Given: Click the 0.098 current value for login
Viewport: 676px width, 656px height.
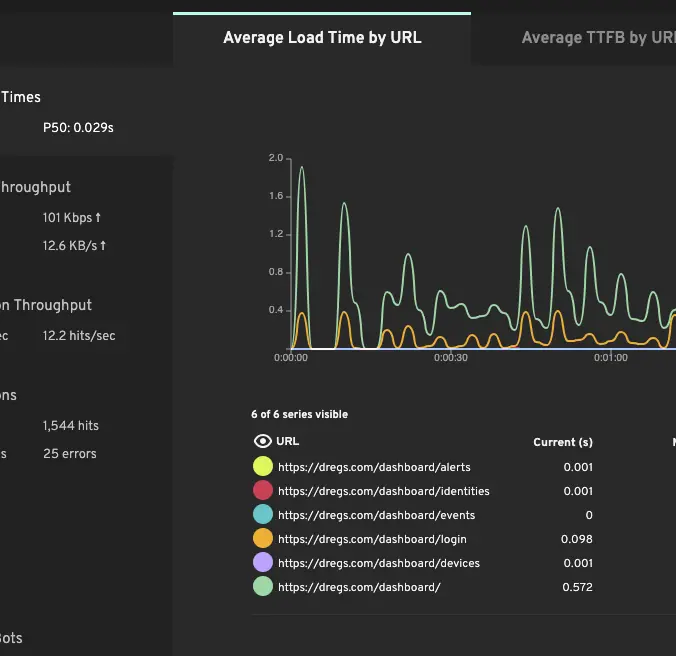Looking at the screenshot, I should click(576, 539).
